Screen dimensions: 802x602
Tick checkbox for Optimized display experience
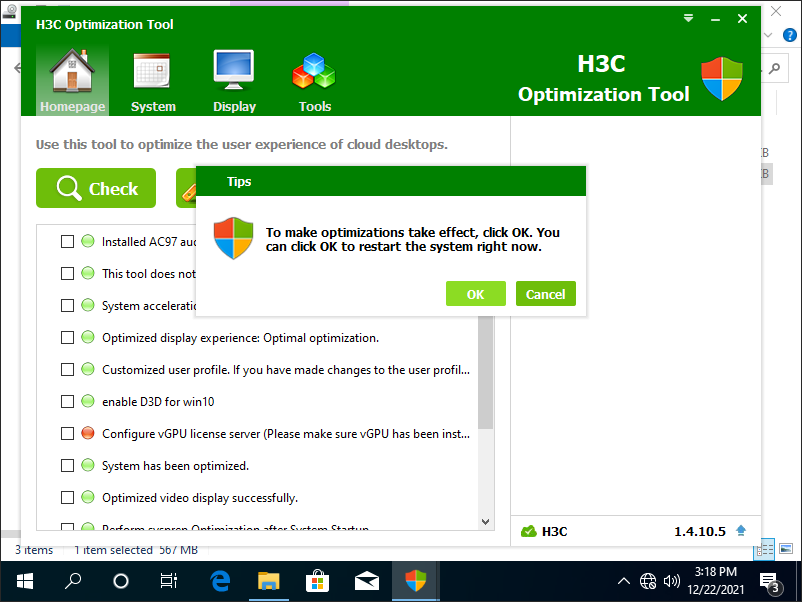pyautogui.click(x=68, y=338)
